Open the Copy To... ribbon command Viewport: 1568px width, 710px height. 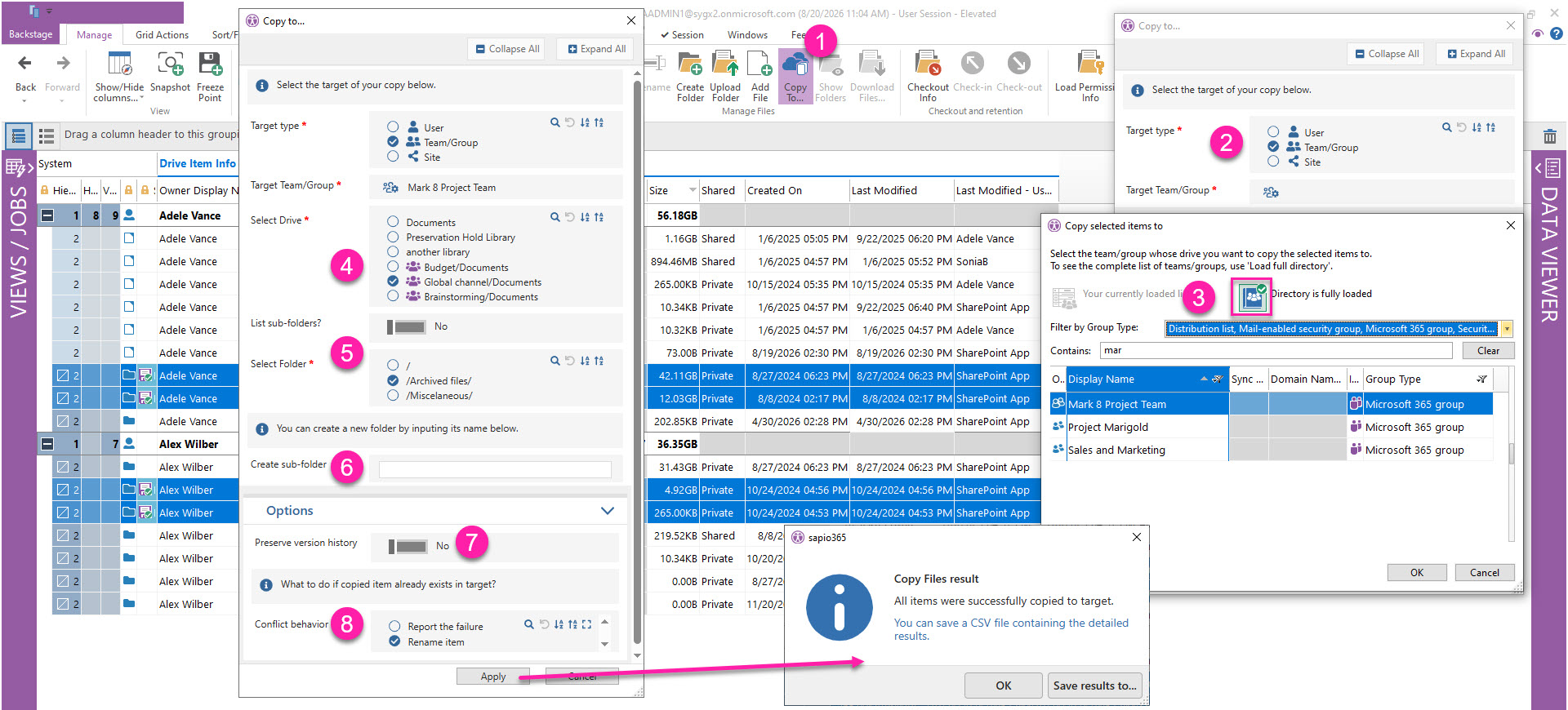[795, 75]
